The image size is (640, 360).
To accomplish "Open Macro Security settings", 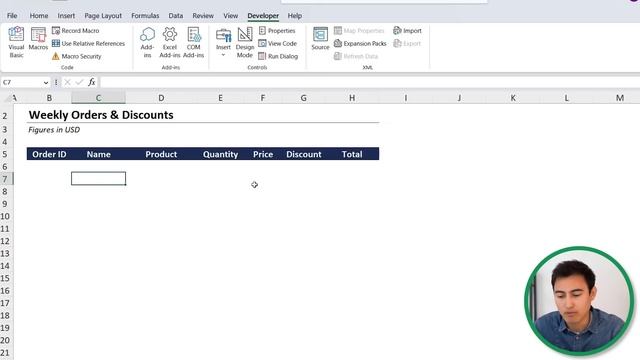I will [x=76, y=56].
